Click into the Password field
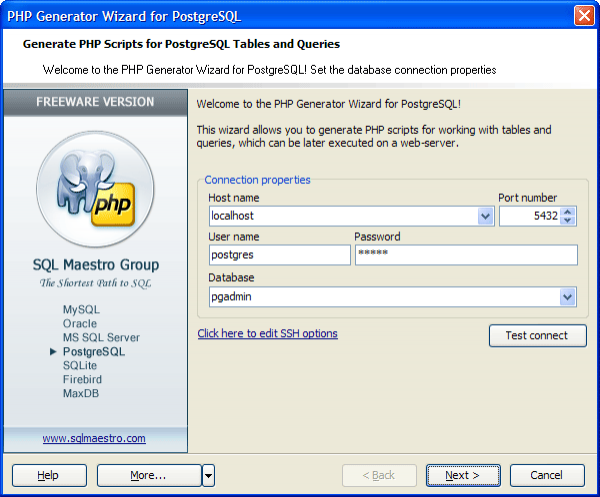 tap(466, 255)
